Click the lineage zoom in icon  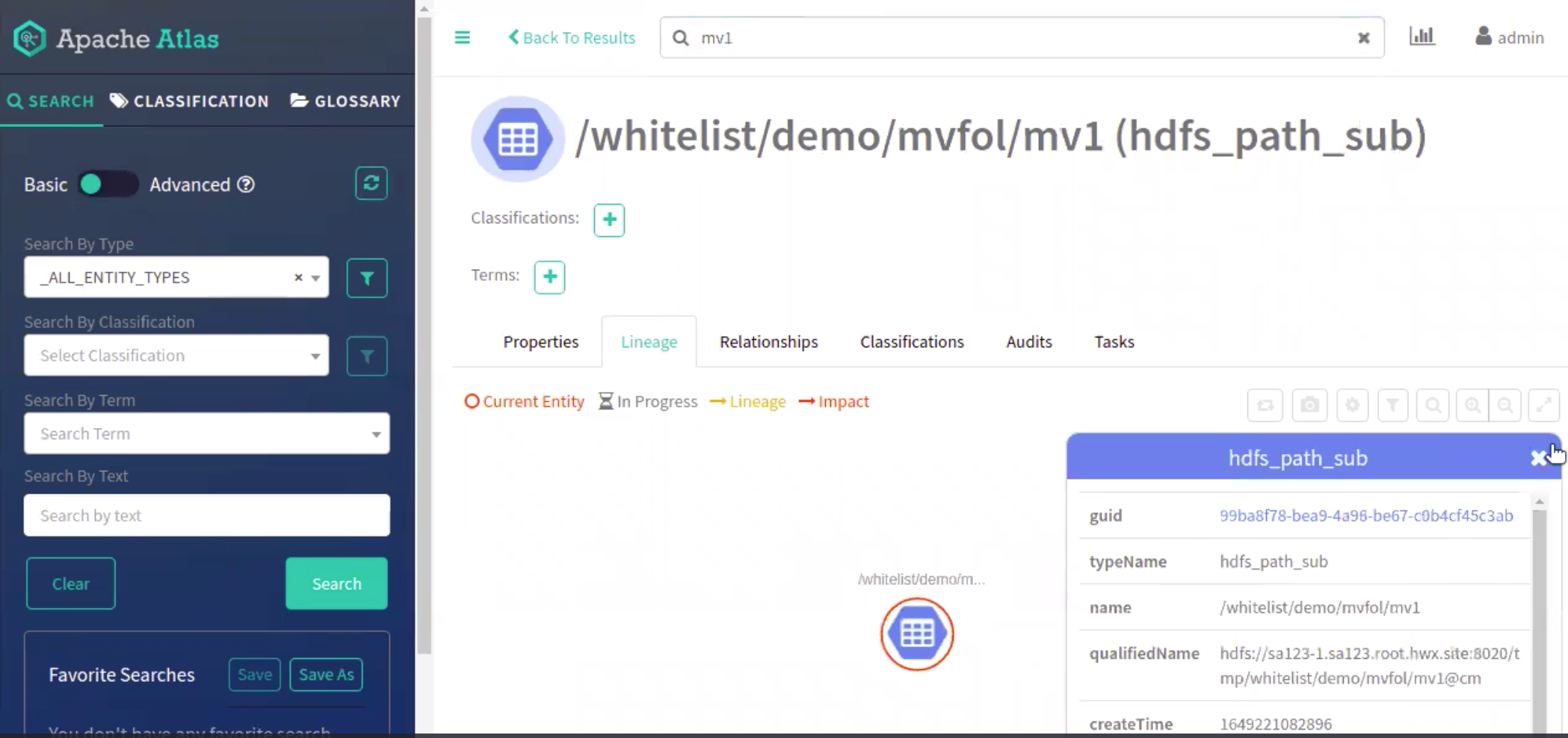(x=1472, y=405)
